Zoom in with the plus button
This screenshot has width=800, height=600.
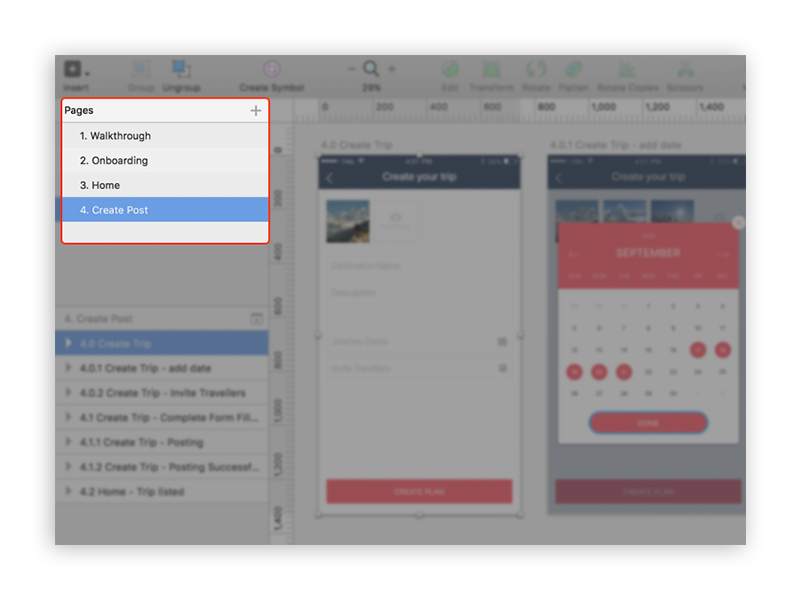coord(391,68)
